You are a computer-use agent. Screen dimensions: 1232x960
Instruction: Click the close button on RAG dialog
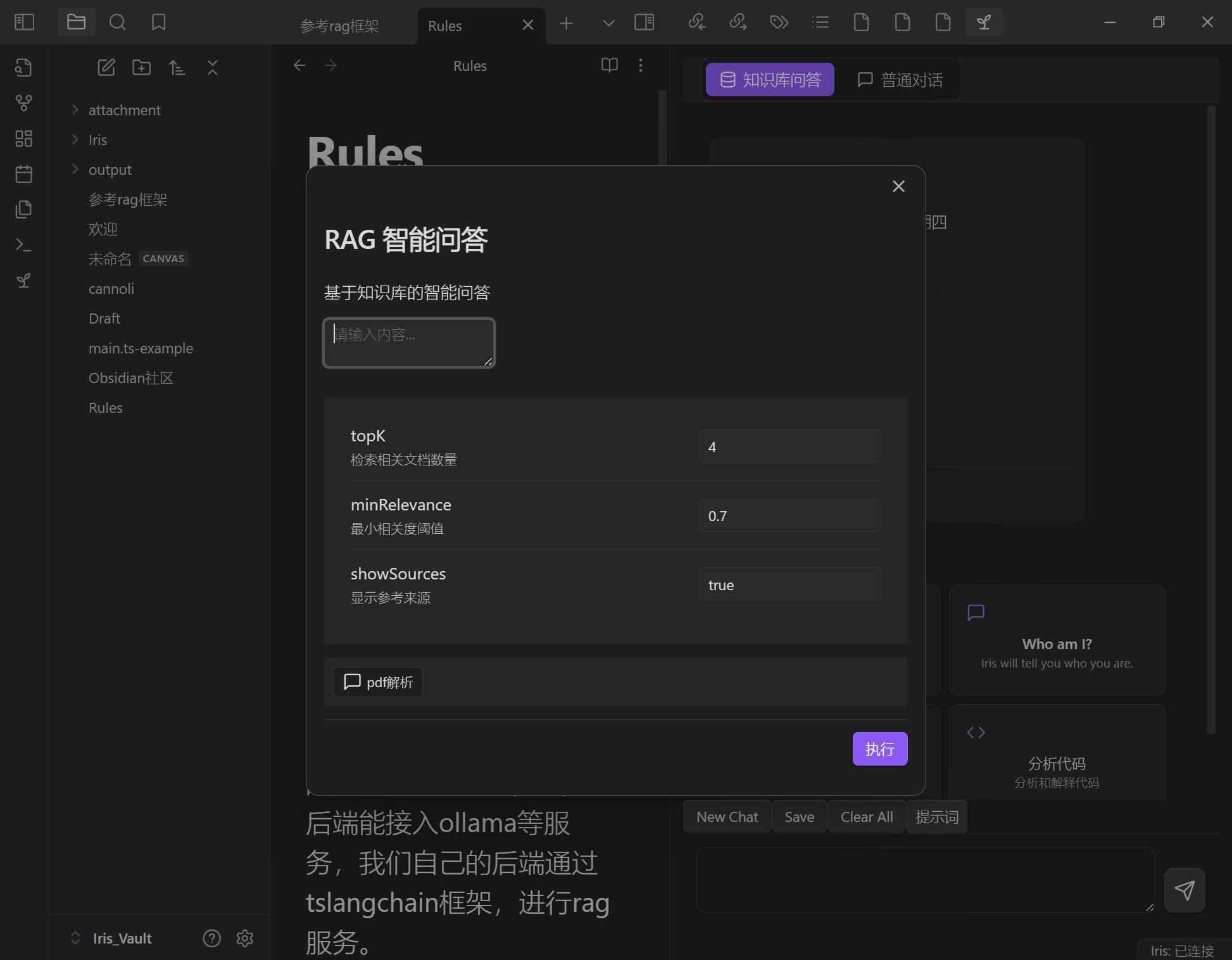coord(898,186)
